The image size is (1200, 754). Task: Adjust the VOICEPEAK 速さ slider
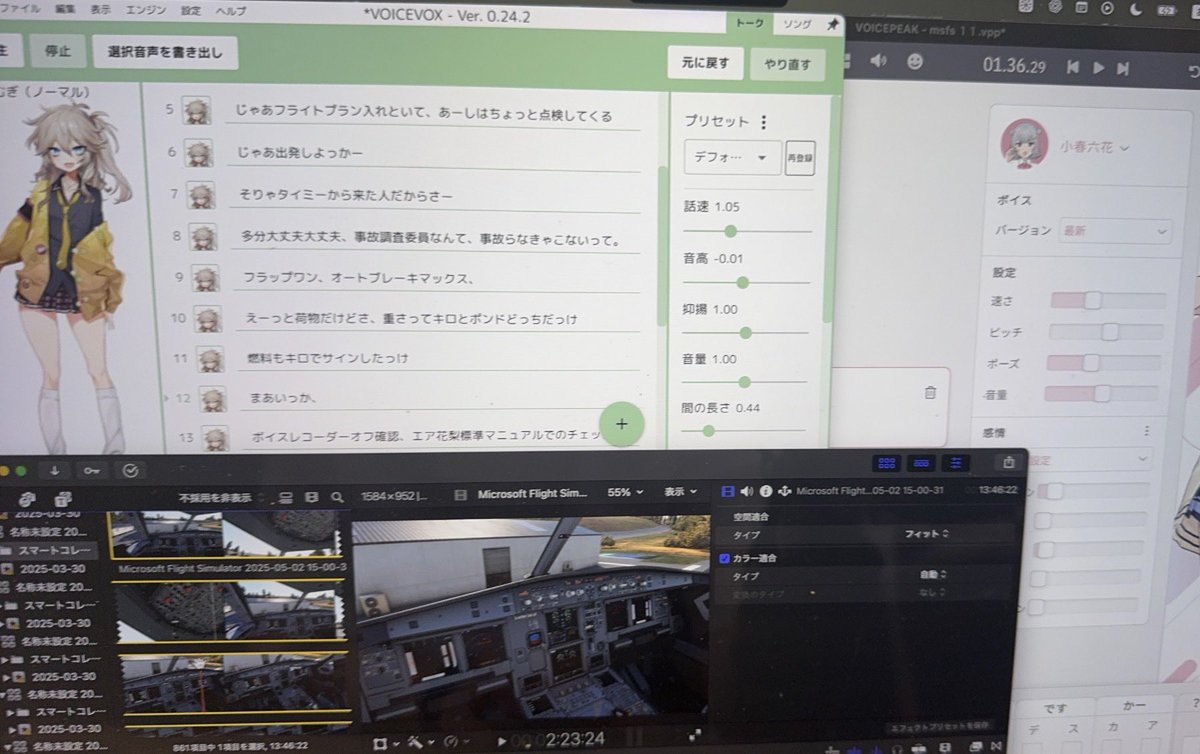coord(1108,300)
